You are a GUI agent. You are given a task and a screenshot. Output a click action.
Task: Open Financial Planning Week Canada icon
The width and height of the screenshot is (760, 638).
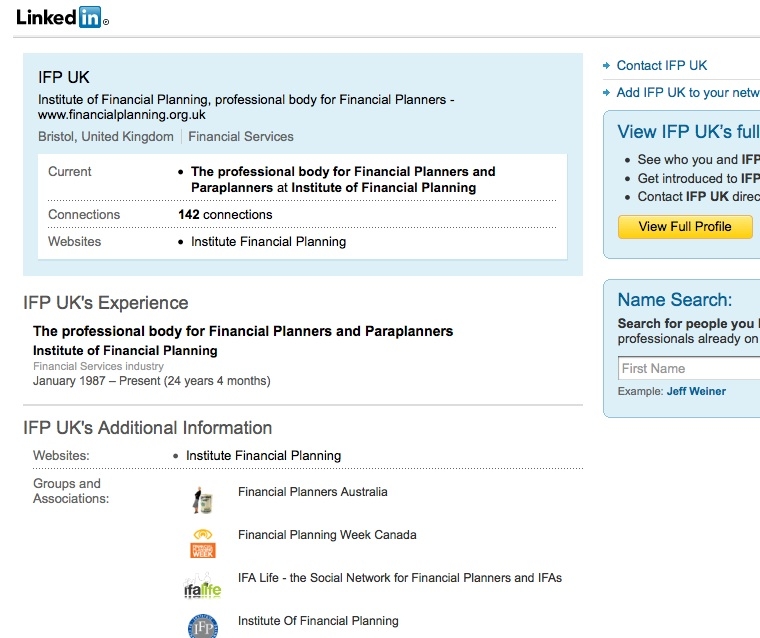pos(203,543)
